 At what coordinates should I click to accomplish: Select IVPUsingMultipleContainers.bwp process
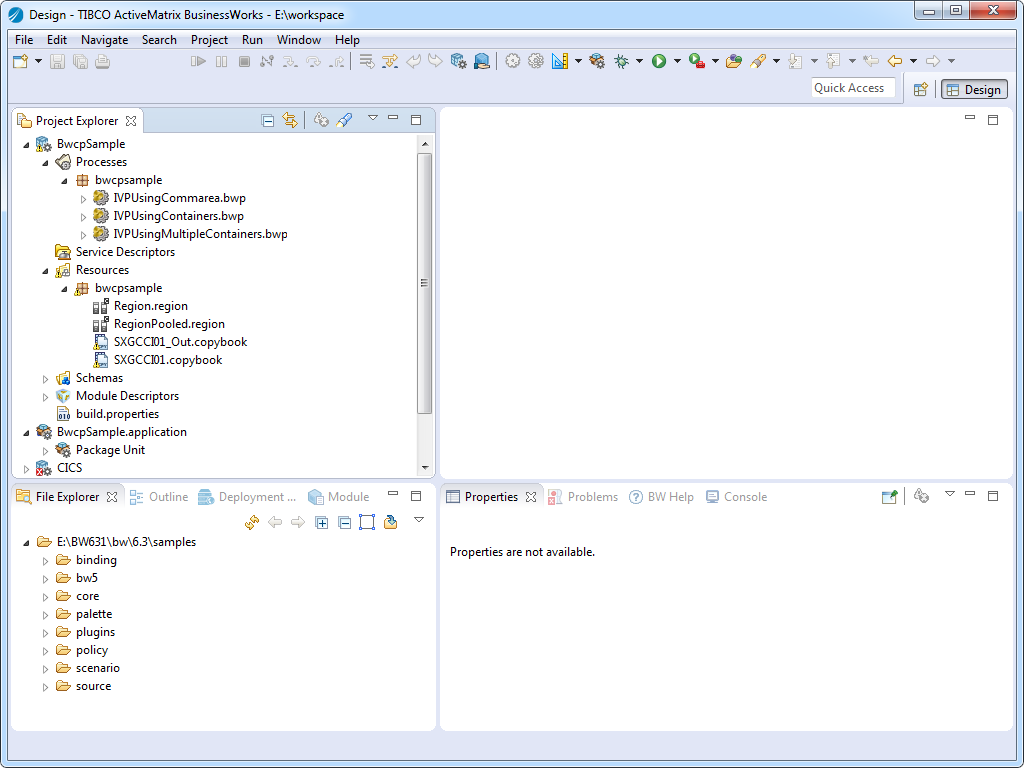coord(200,234)
